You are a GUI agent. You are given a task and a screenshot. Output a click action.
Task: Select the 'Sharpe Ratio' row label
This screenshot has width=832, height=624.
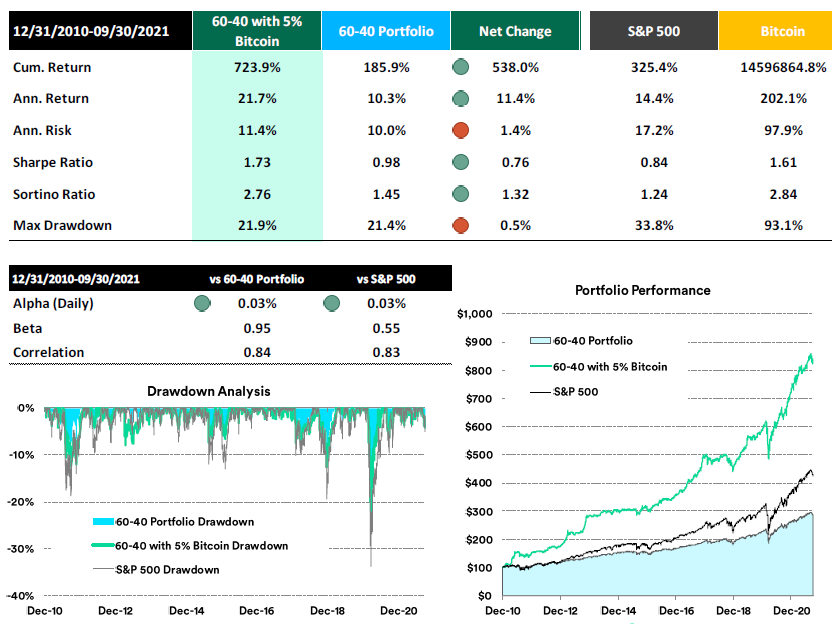(x=53, y=162)
